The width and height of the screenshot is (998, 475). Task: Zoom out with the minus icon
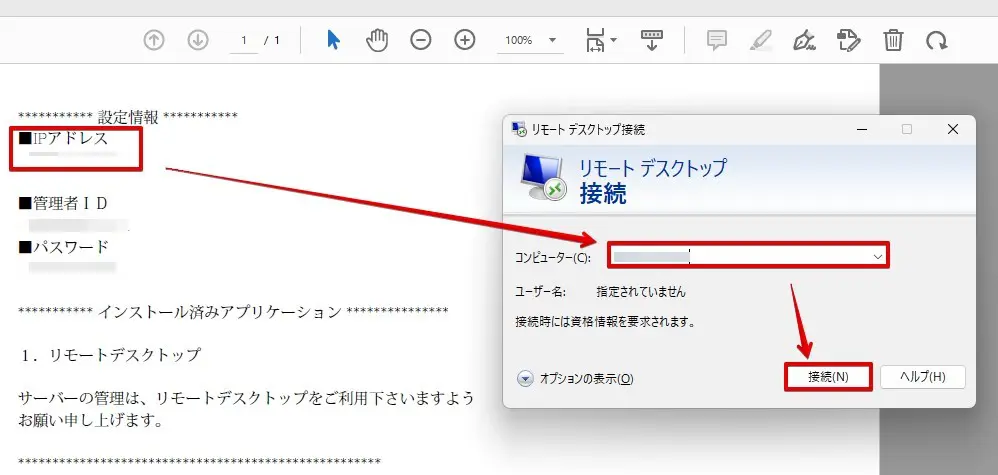[421, 40]
